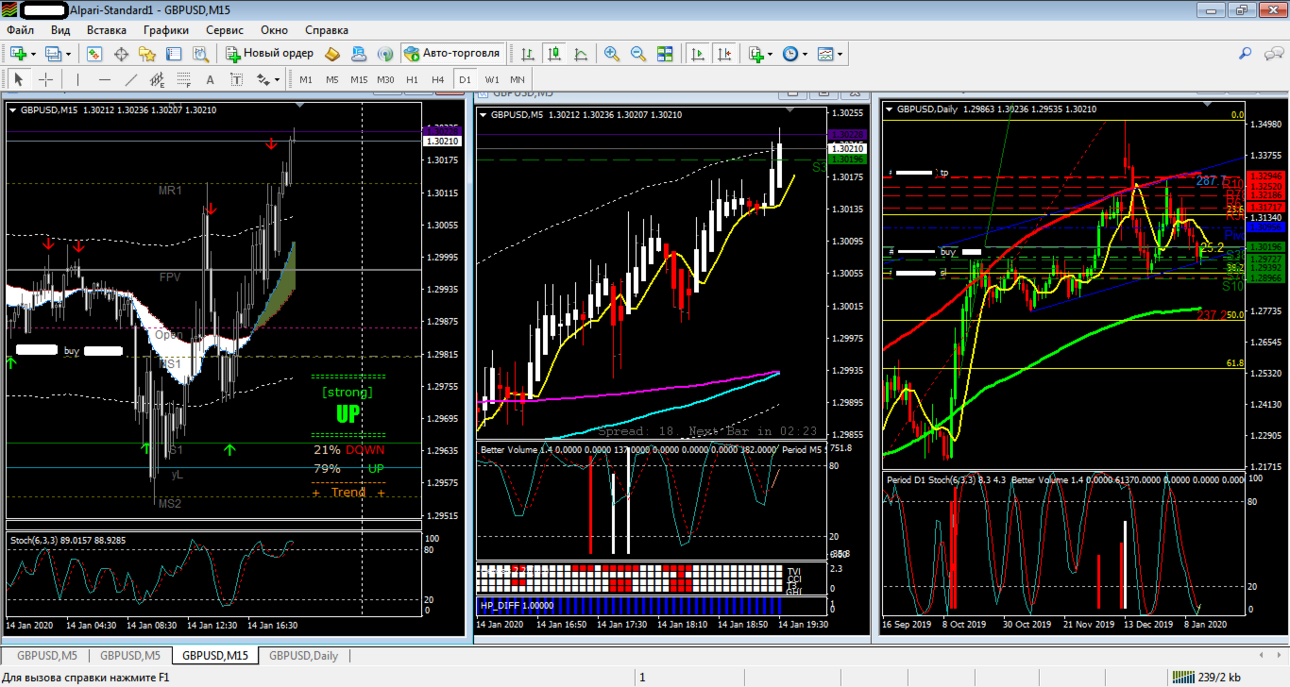Switch chart to candlesticks display
Viewport: 1290px width, 687px height.
[554, 54]
